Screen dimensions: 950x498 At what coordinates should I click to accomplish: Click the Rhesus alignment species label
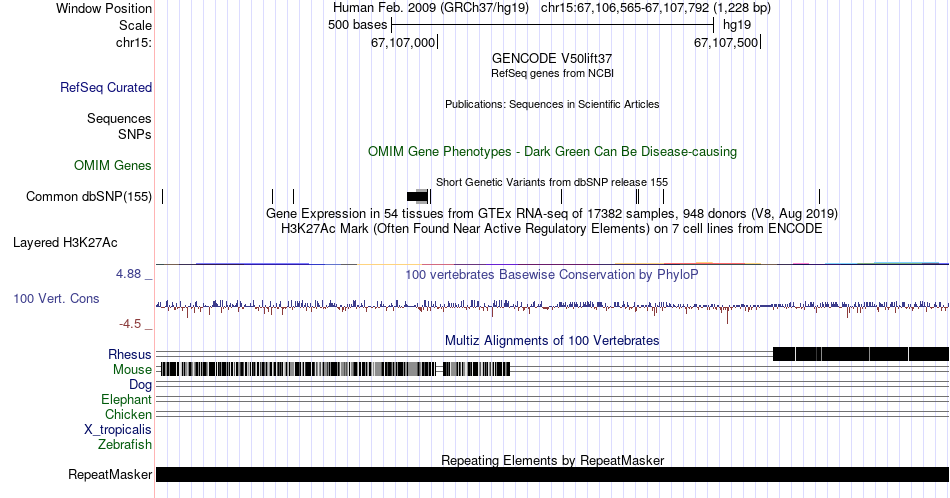[130, 354]
